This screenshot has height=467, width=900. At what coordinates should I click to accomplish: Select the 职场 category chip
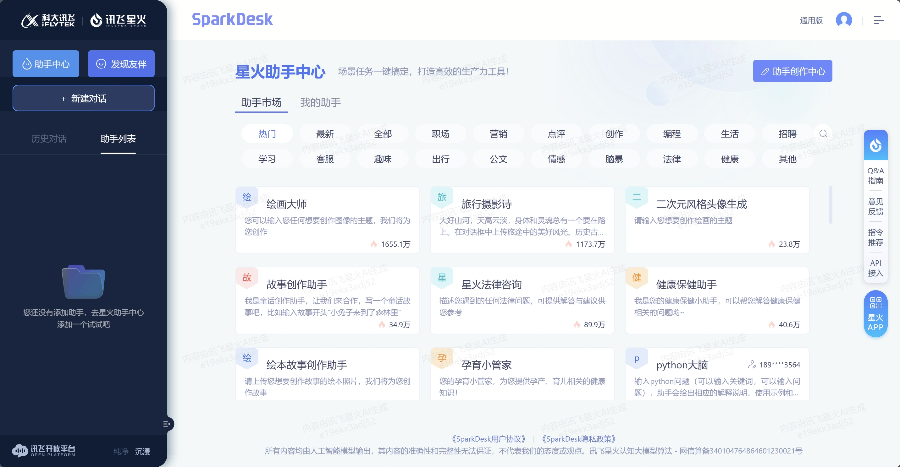point(440,134)
